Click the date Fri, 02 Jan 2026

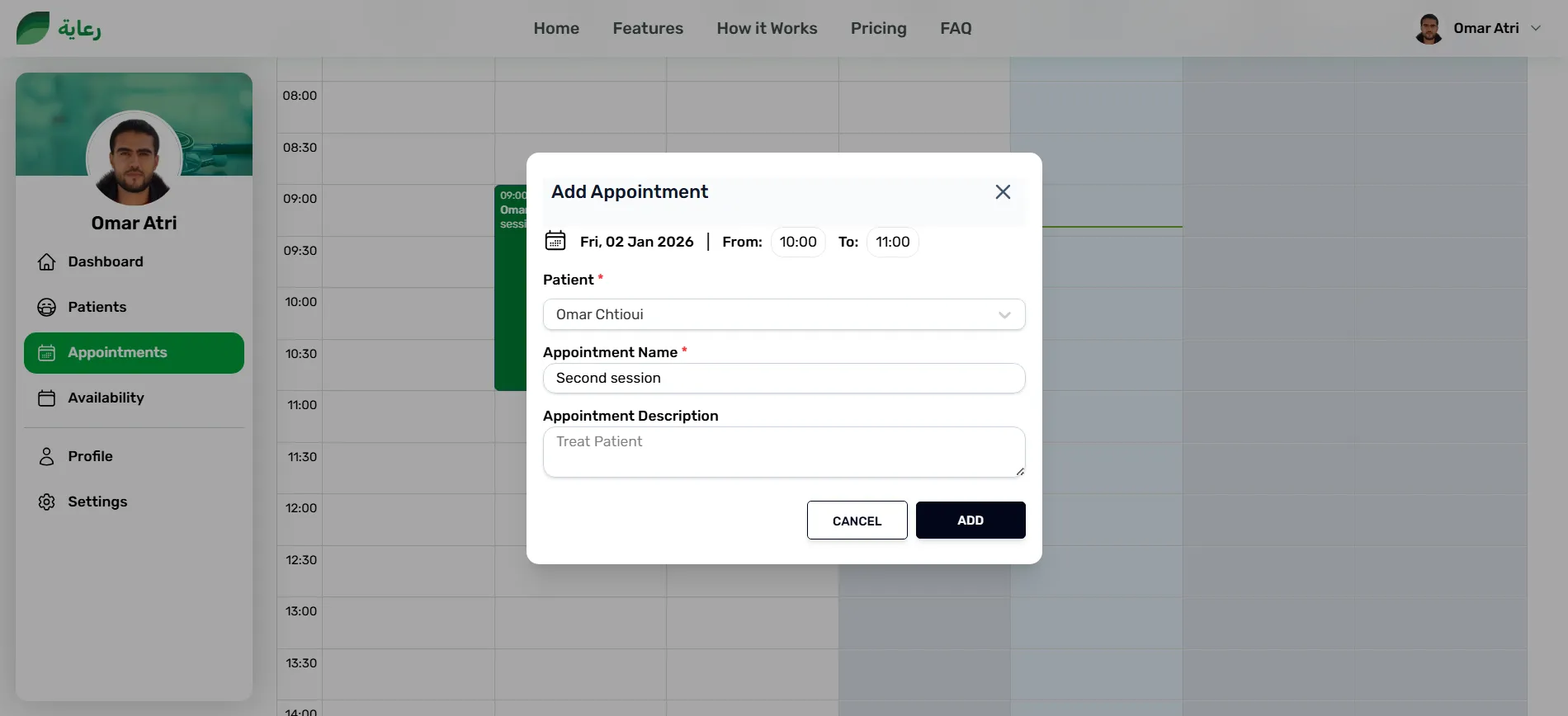(x=636, y=242)
